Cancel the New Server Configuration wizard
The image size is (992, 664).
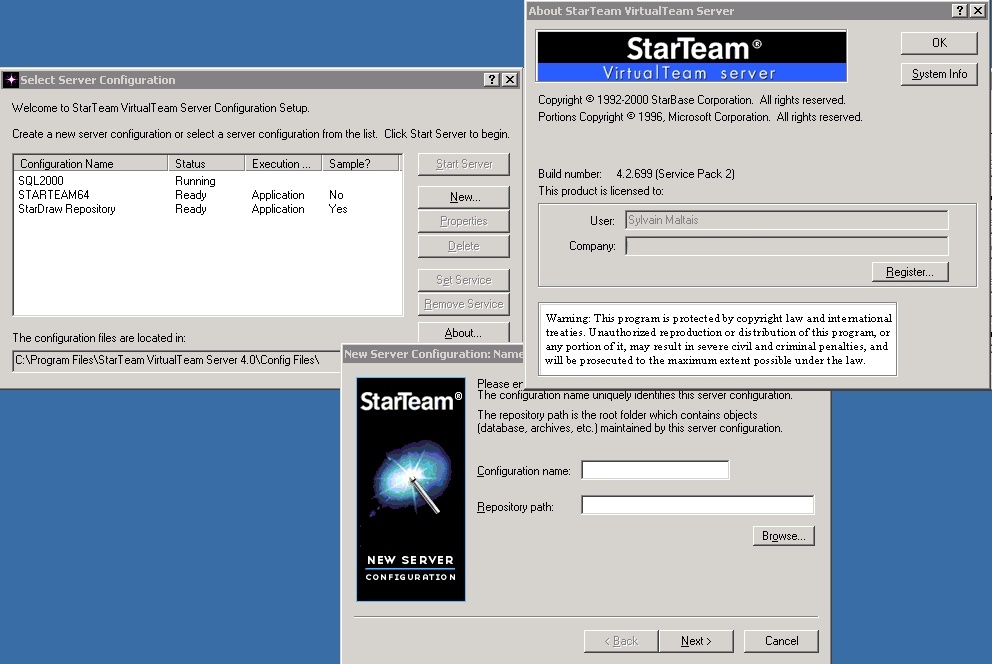click(781, 641)
